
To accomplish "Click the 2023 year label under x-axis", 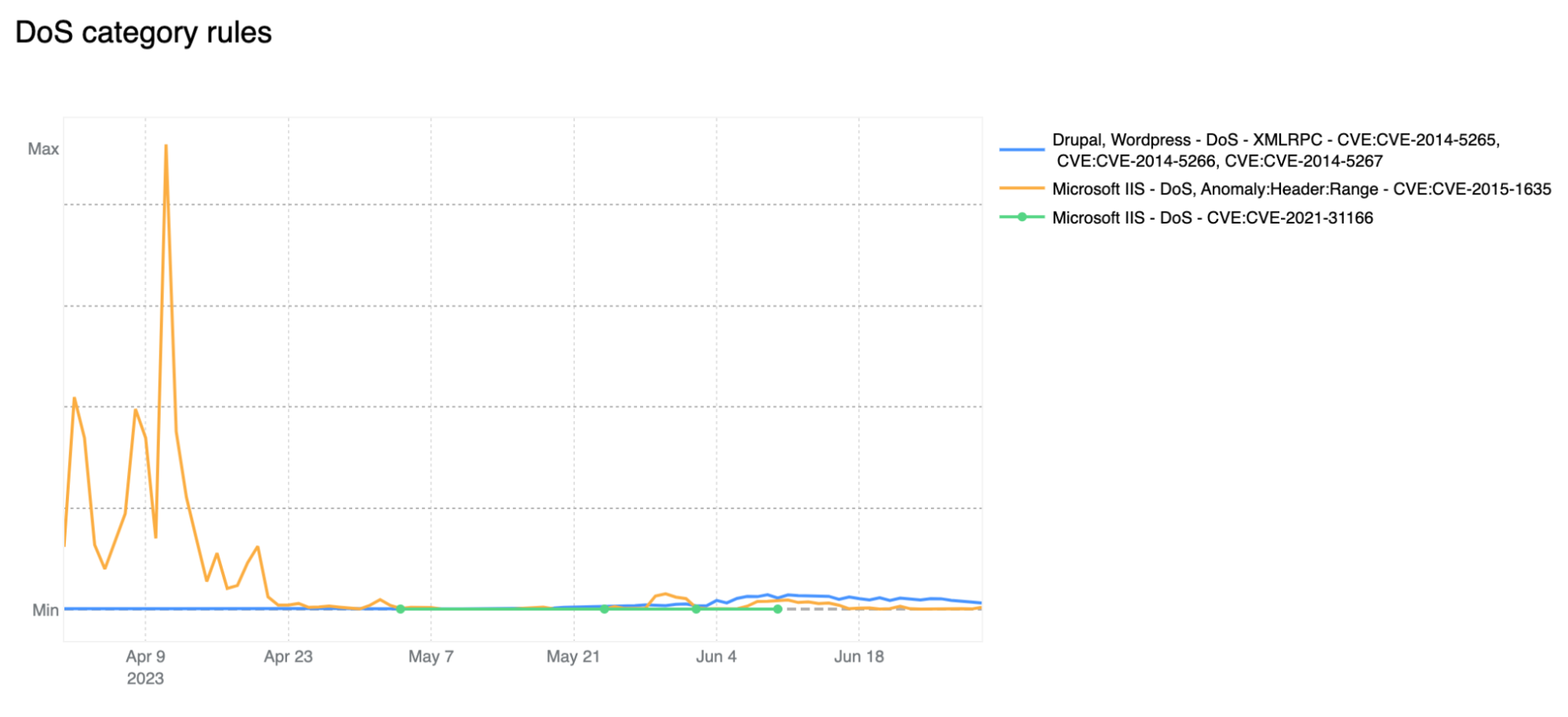I will click(x=145, y=679).
